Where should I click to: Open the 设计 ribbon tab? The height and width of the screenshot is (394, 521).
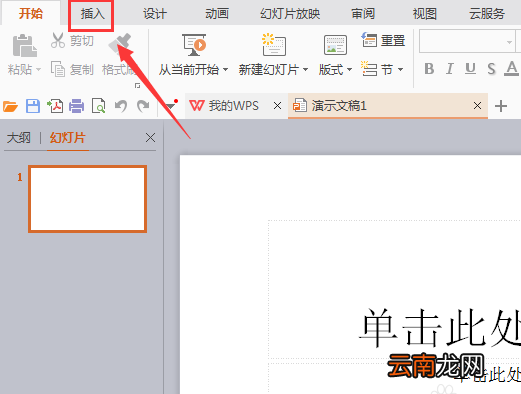click(x=155, y=14)
